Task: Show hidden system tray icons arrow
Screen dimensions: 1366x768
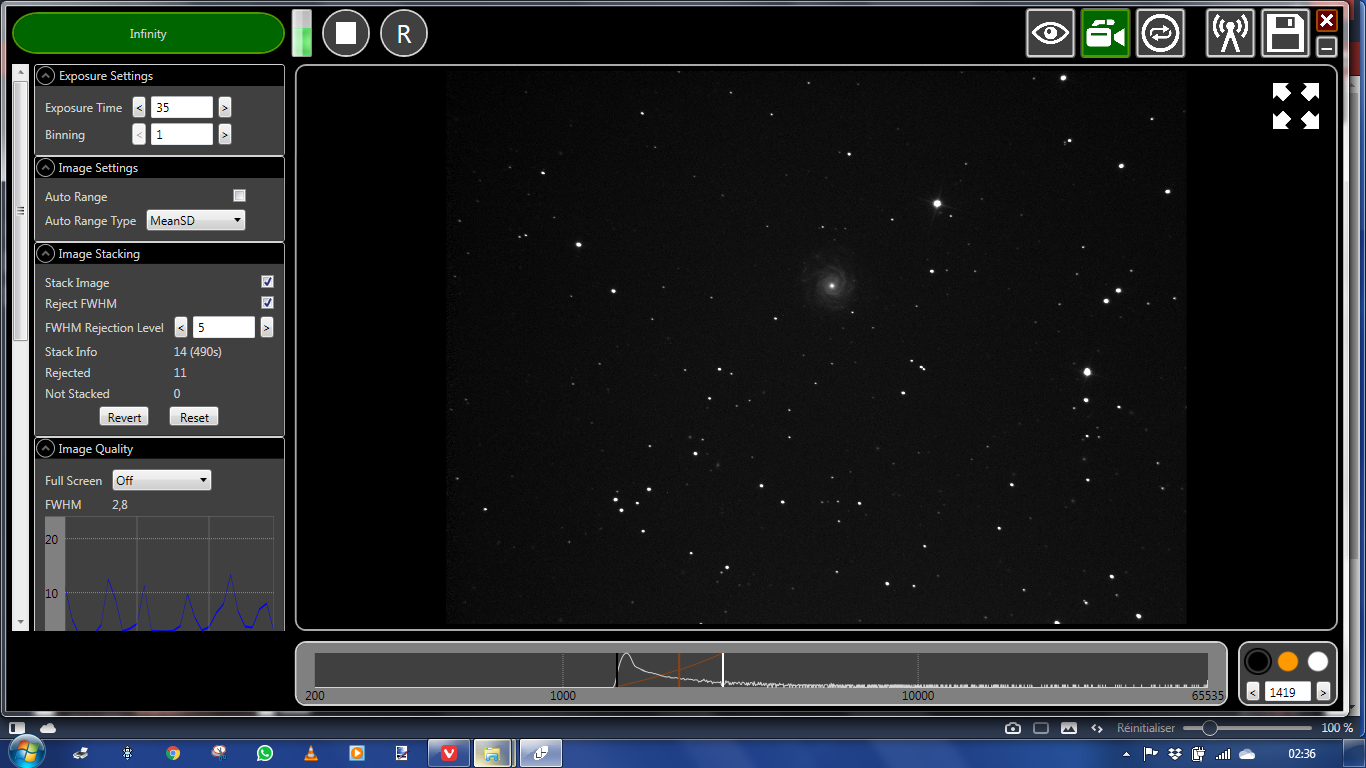Action: click(x=1127, y=753)
